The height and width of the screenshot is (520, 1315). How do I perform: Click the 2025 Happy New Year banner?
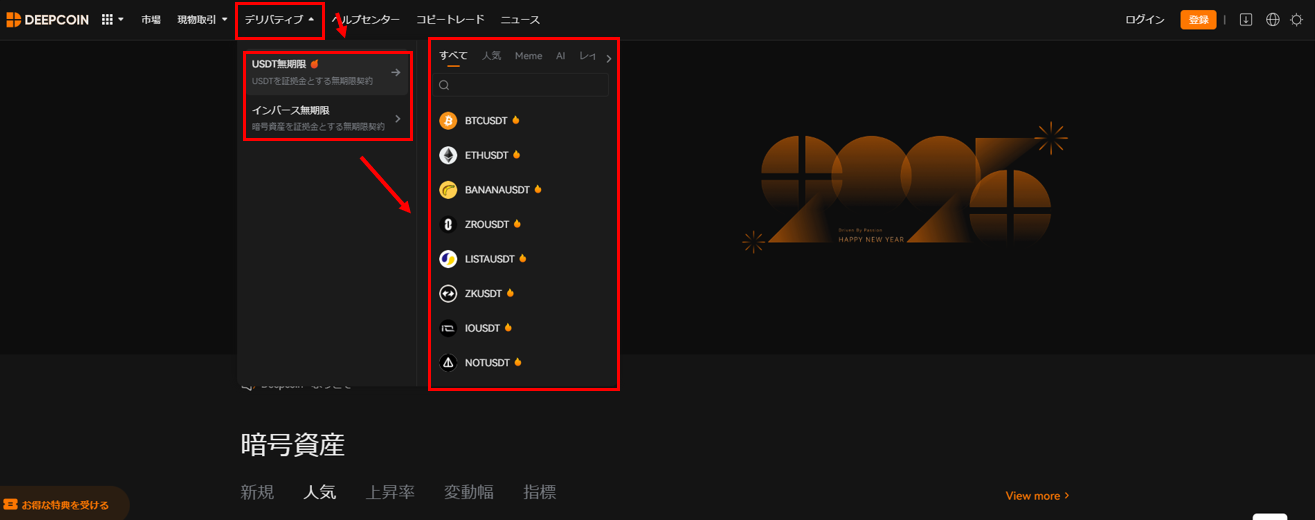click(x=905, y=190)
